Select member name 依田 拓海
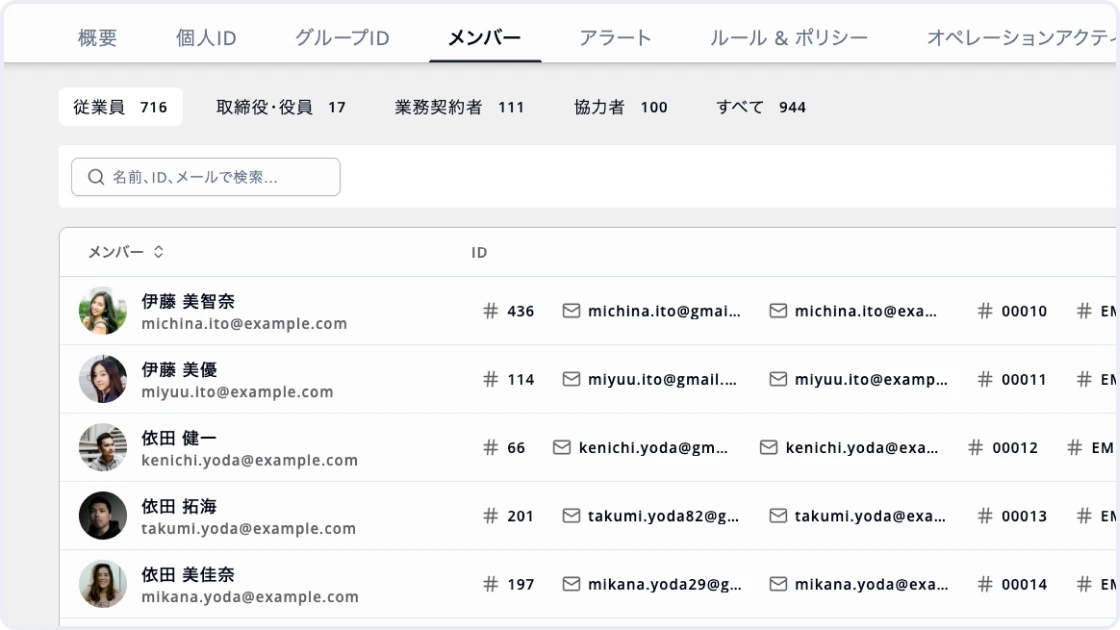 click(179, 506)
